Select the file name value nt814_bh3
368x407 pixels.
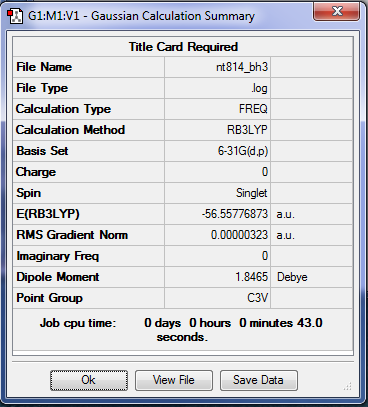[242, 67]
